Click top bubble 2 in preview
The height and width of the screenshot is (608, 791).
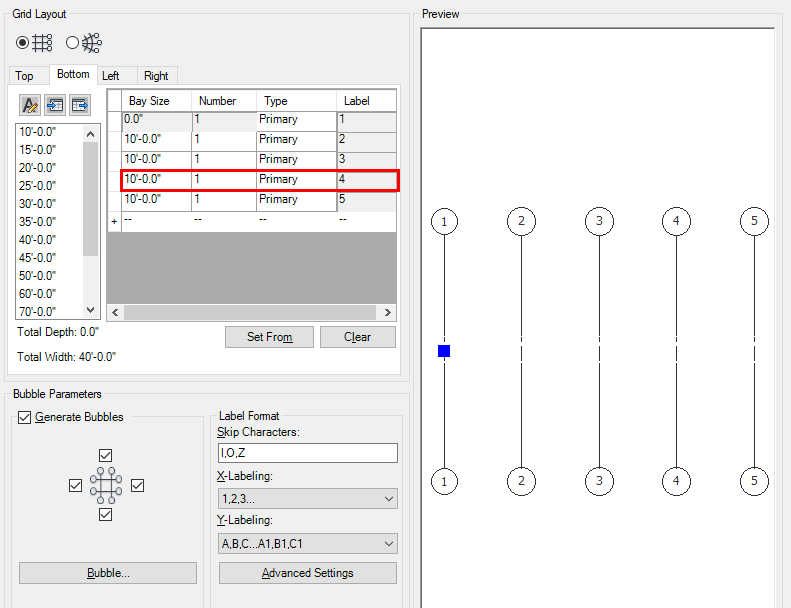click(x=521, y=221)
